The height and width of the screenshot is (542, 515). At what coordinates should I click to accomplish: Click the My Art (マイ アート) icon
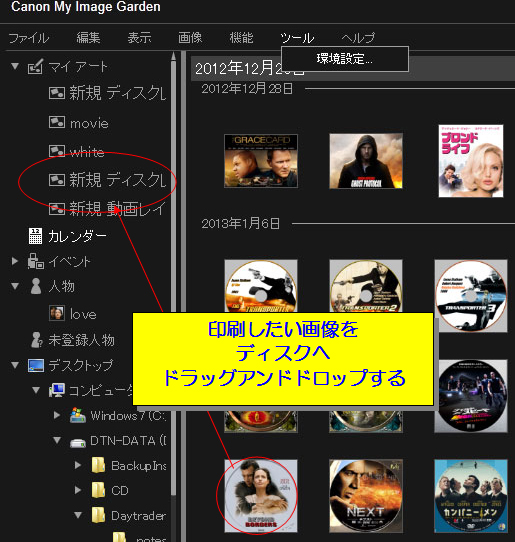35,66
